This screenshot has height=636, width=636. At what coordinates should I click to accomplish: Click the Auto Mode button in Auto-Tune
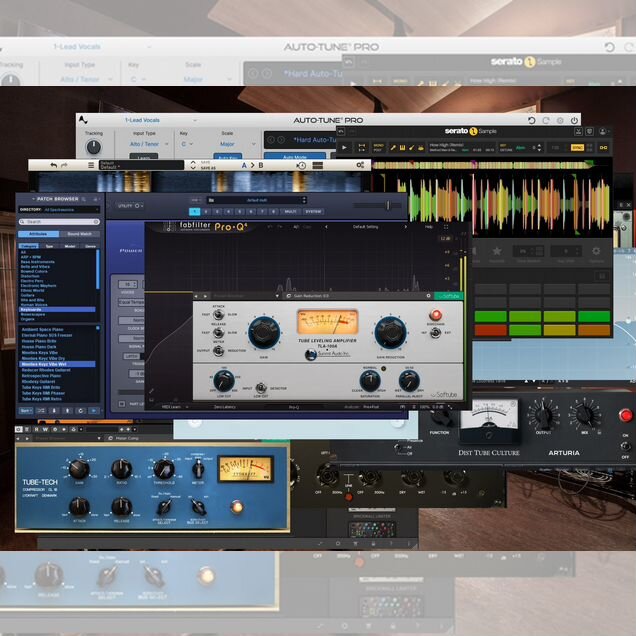(295, 157)
